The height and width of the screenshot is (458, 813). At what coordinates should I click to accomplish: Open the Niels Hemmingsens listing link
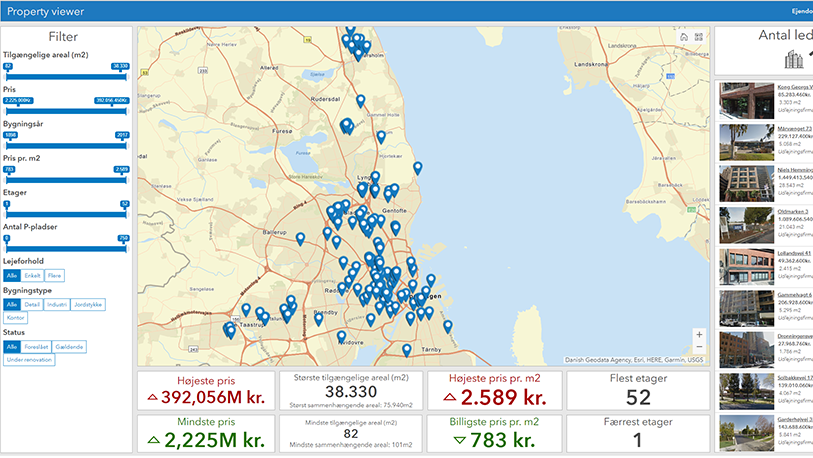tap(796, 170)
